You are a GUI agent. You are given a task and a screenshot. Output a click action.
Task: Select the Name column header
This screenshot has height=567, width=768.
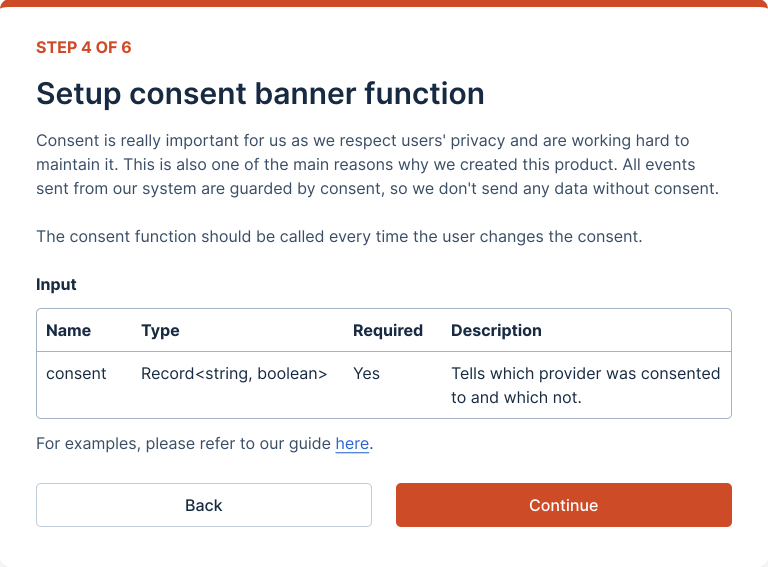pos(68,330)
